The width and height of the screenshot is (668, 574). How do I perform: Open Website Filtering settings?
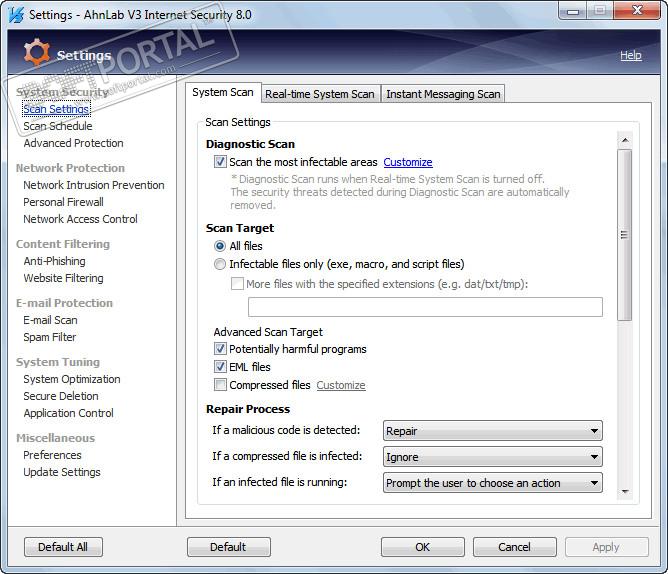(63, 278)
